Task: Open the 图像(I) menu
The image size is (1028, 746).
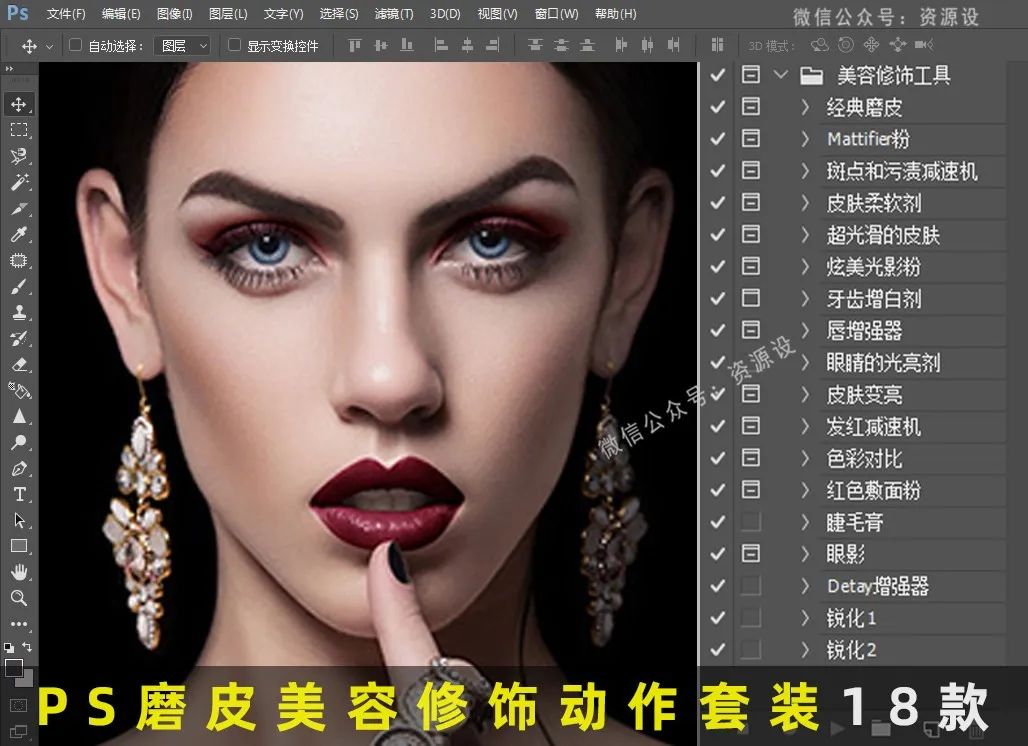Action: pyautogui.click(x=174, y=14)
